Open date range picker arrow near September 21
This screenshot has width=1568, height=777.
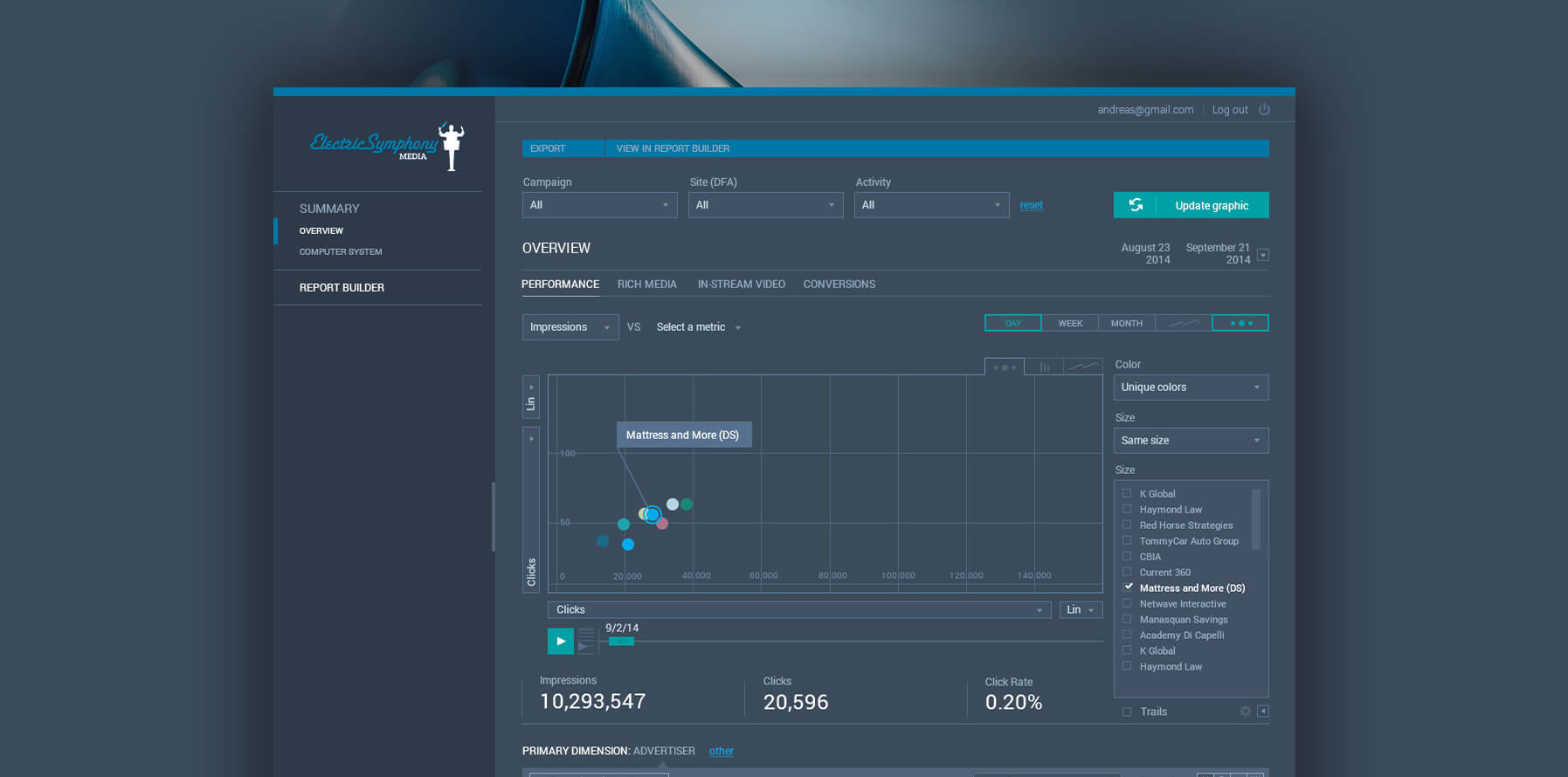click(x=1263, y=255)
